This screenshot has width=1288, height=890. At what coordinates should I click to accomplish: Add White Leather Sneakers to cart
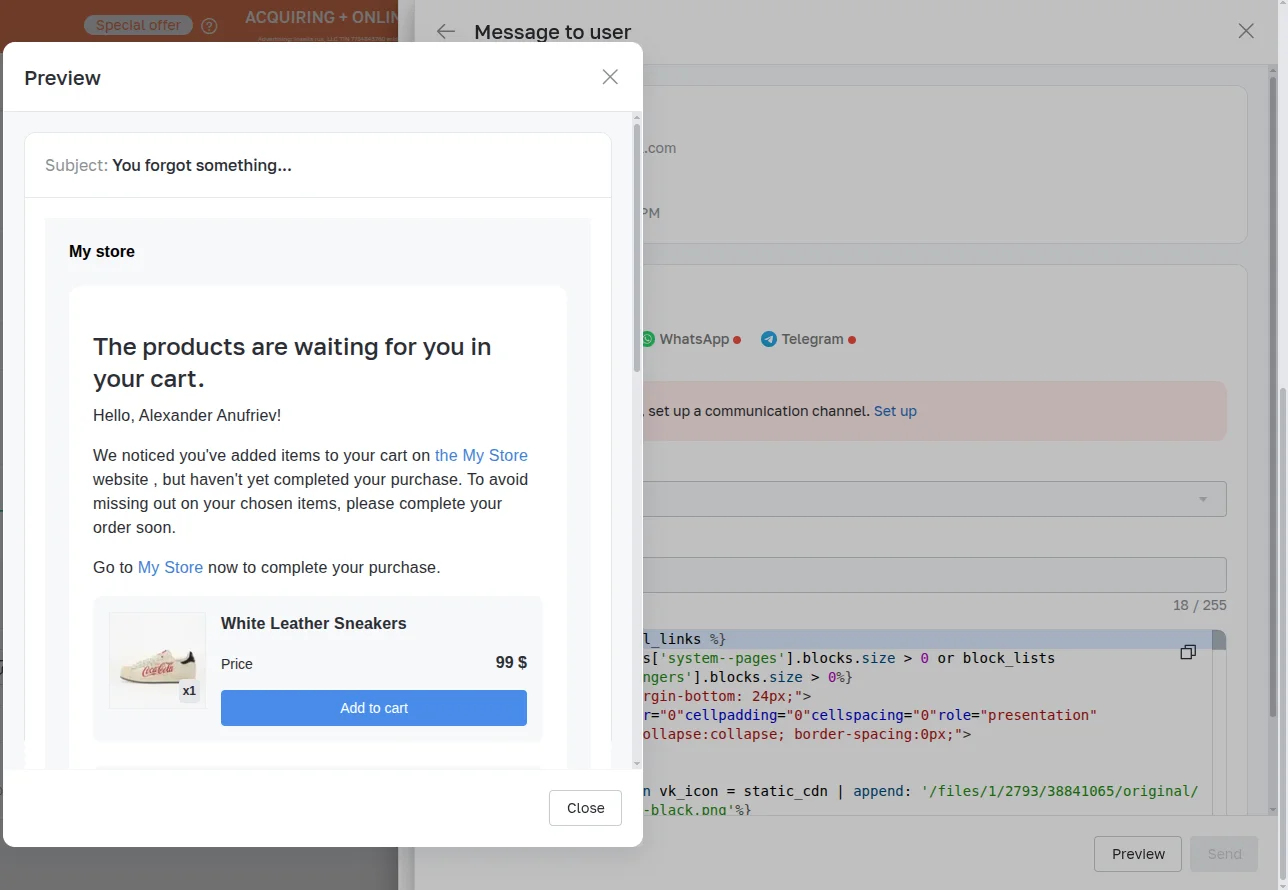(374, 708)
